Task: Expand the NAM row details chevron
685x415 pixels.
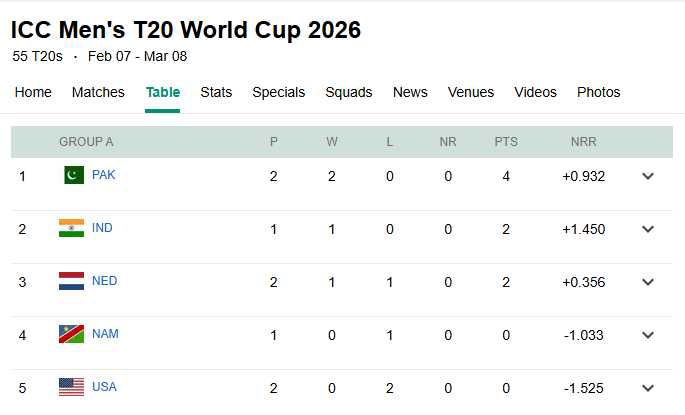Action: click(x=648, y=335)
